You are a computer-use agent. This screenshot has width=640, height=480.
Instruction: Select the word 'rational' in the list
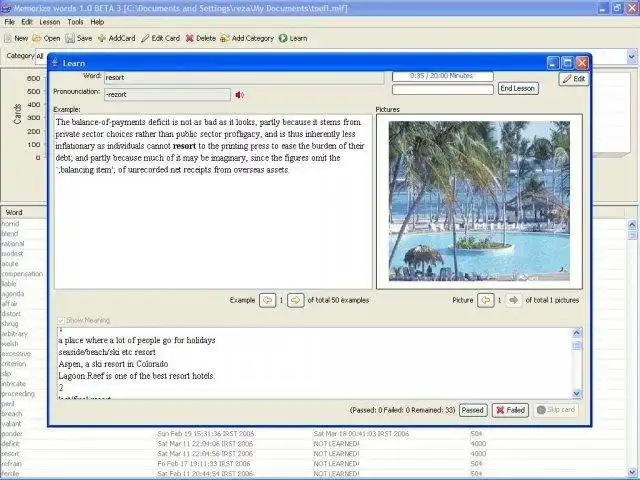click(13, 244)
